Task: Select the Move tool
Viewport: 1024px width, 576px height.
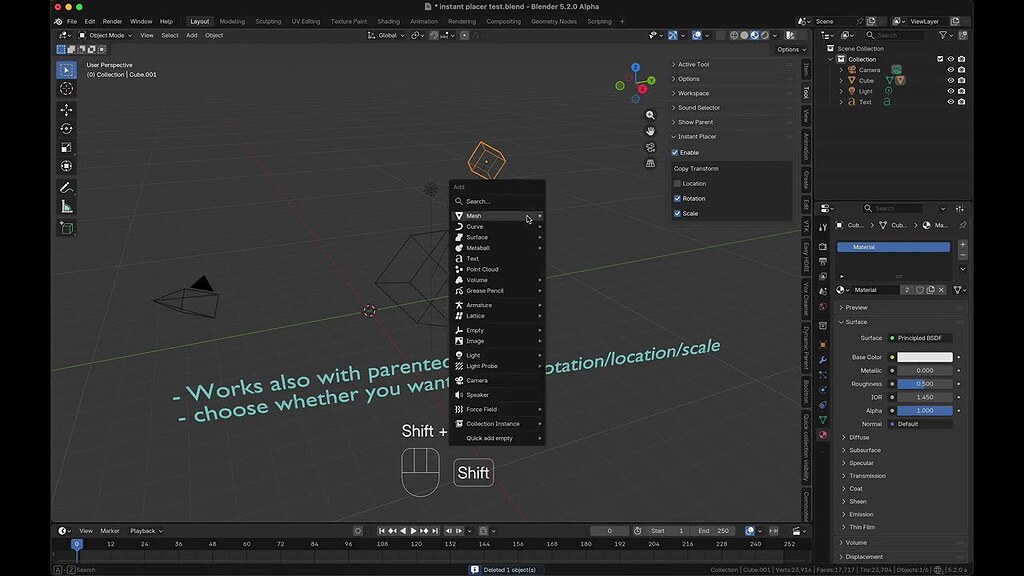Action: (67, 110)
